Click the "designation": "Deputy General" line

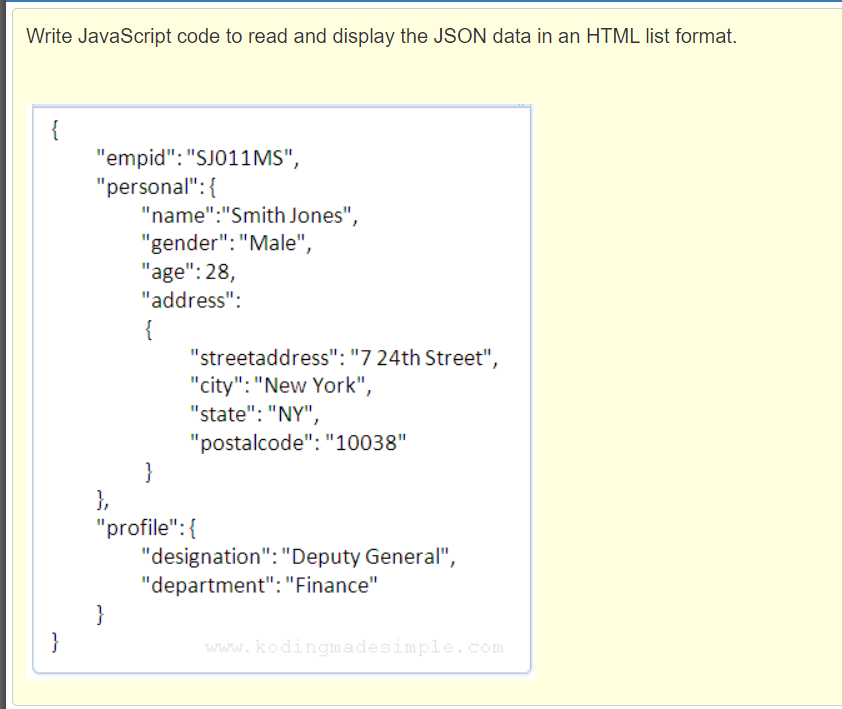click(298, 556)
